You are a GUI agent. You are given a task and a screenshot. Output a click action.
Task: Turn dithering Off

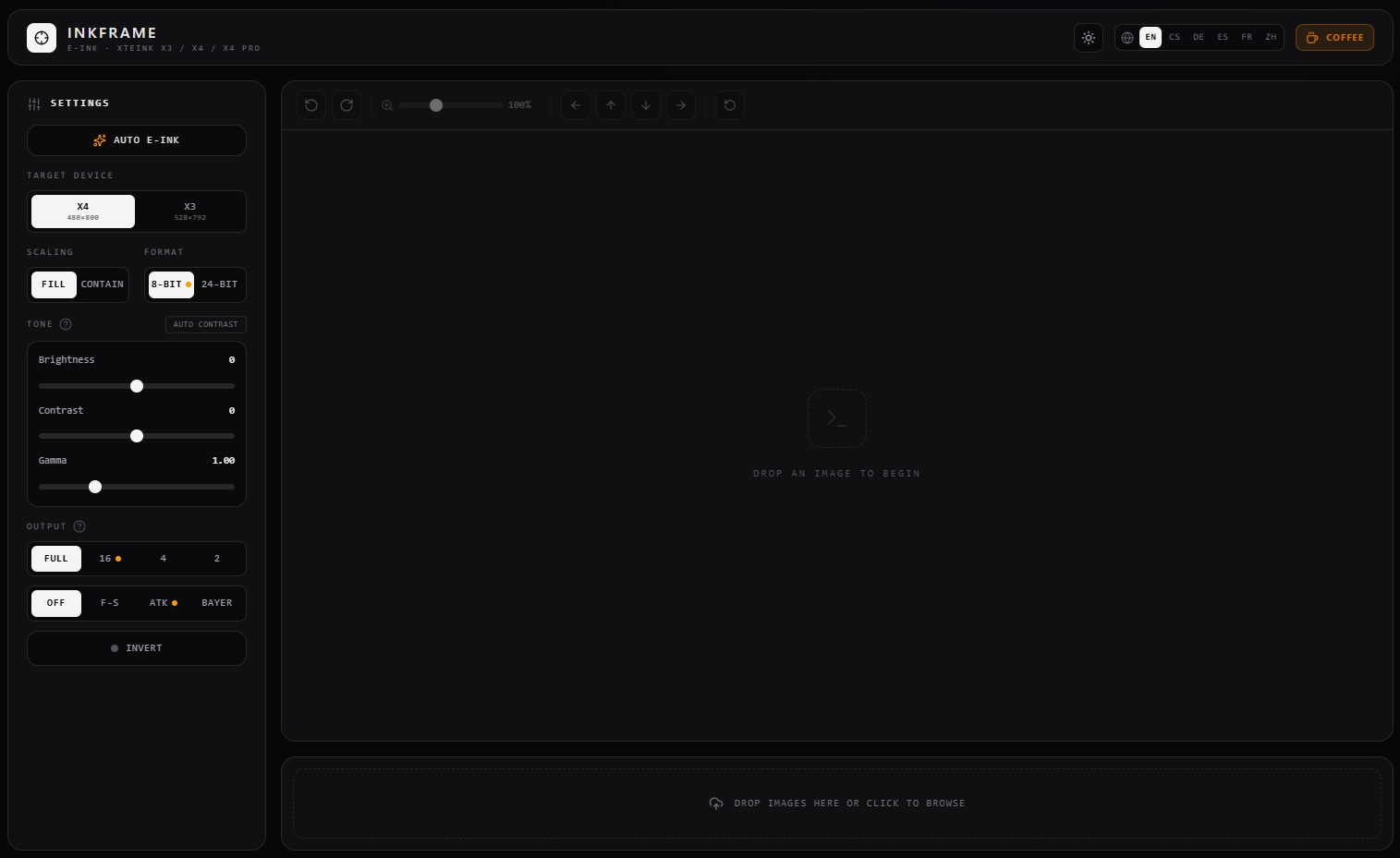56,603
